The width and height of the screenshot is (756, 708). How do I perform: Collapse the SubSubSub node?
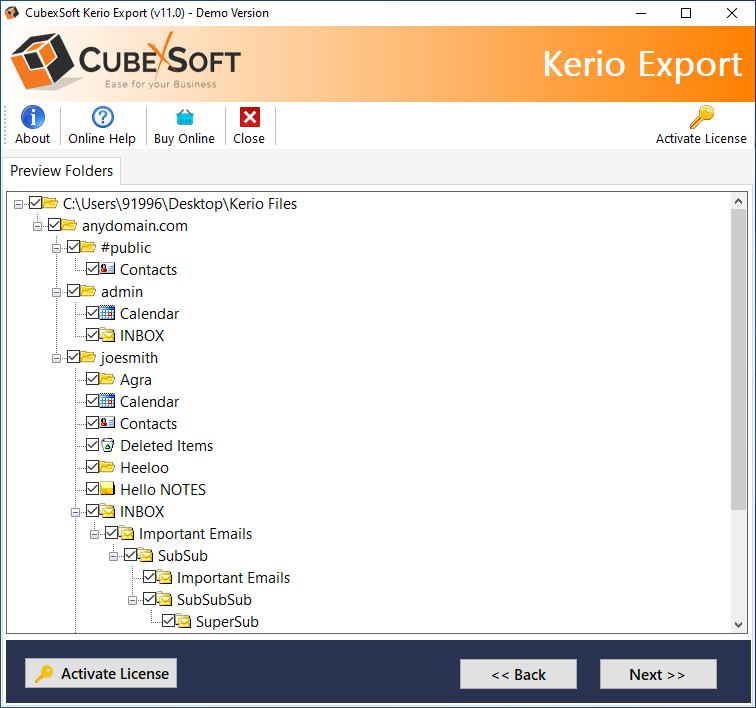pyautogui.click(x=133, y=600)
